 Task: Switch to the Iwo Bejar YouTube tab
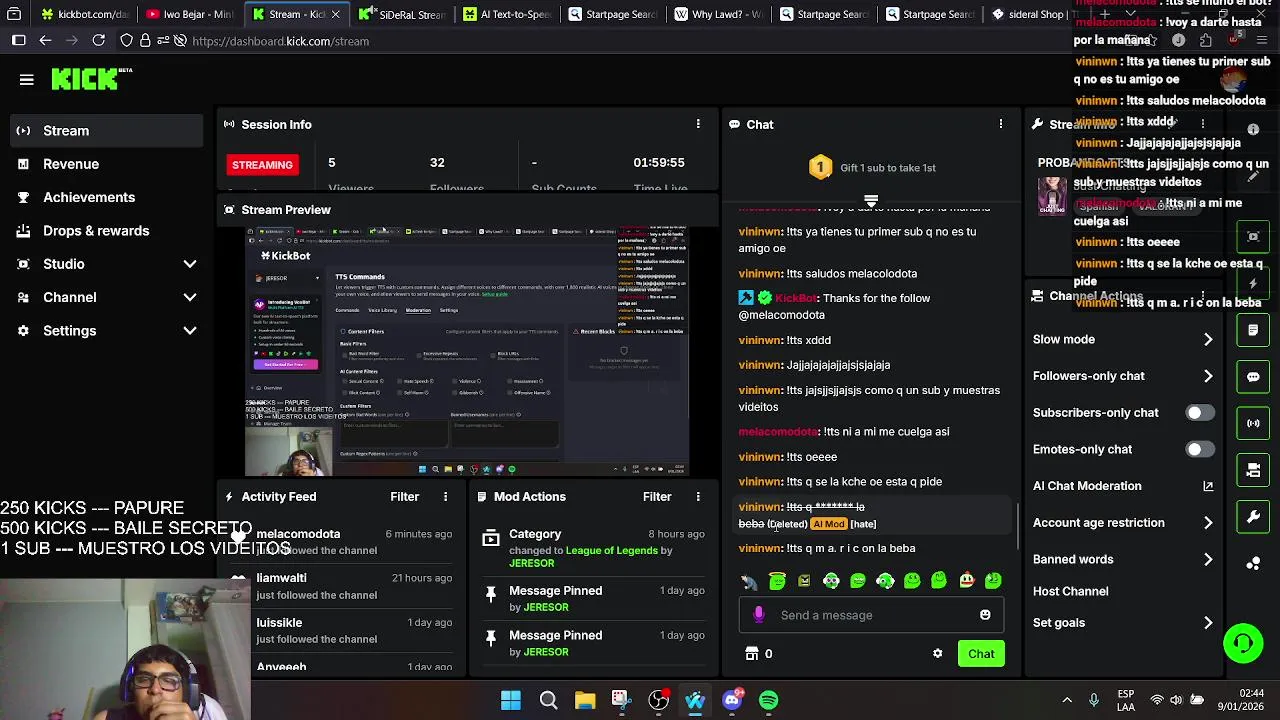(190, 14)
